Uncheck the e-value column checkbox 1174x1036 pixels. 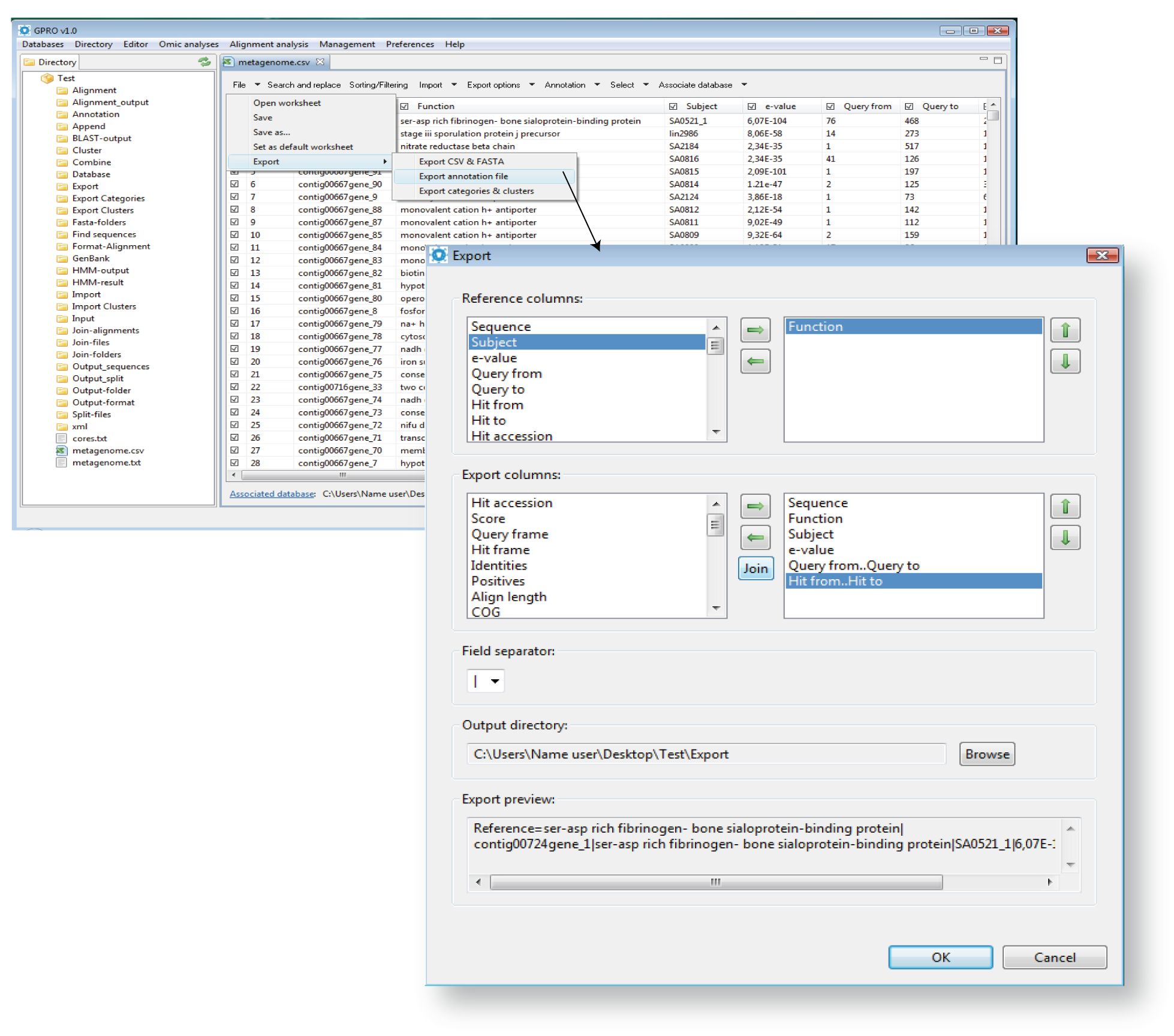coord(751,106)
